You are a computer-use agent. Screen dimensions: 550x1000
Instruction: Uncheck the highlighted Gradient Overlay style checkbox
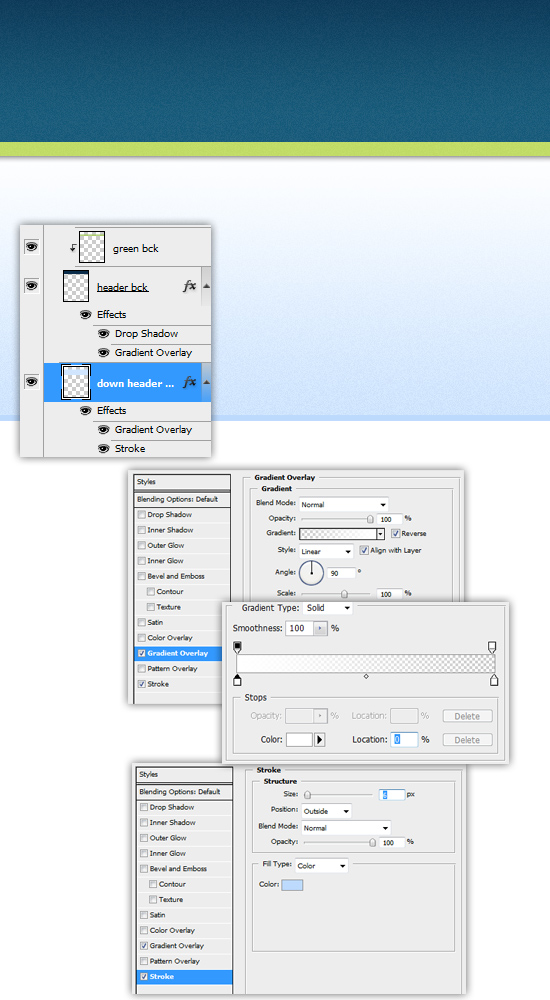click(x=142, y=653)
